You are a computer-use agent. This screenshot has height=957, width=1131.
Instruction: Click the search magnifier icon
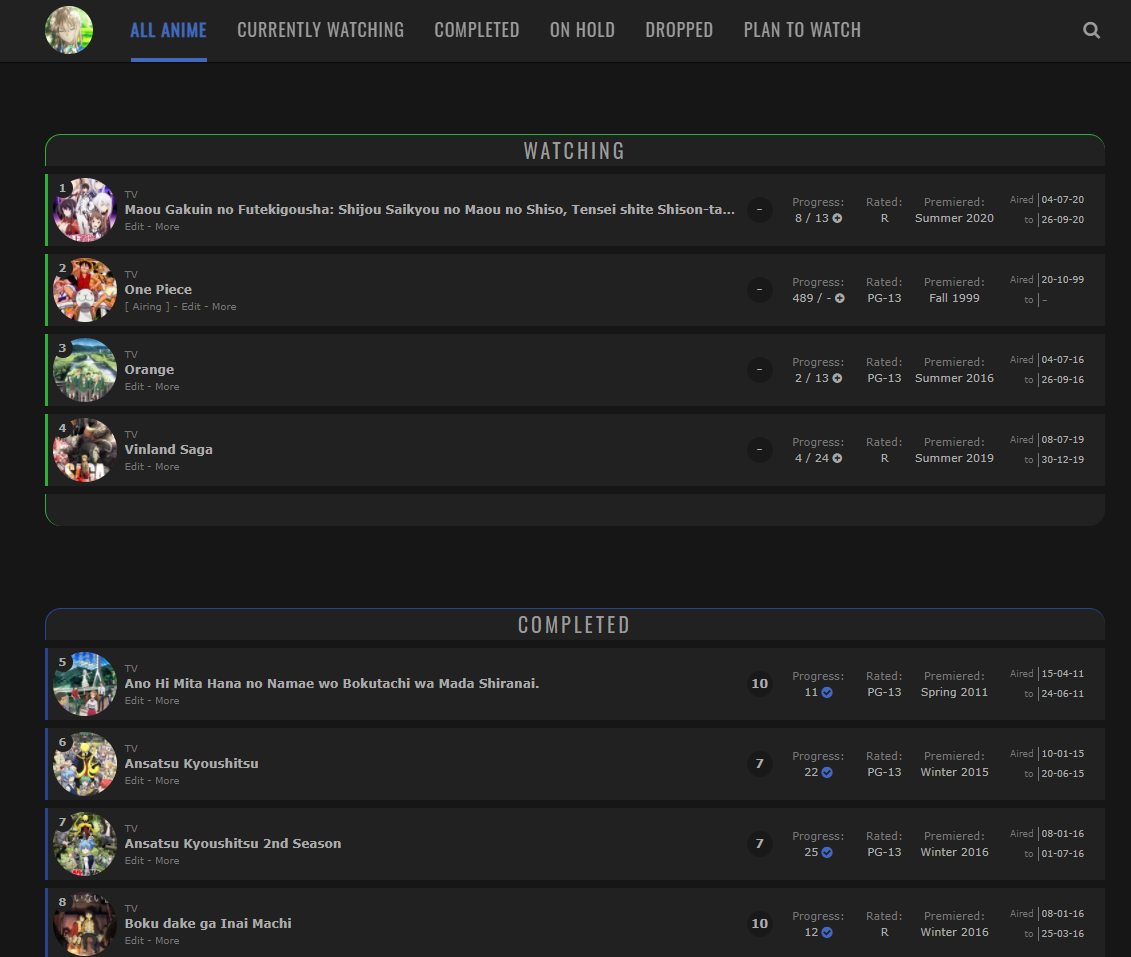tap(1091, 30)
